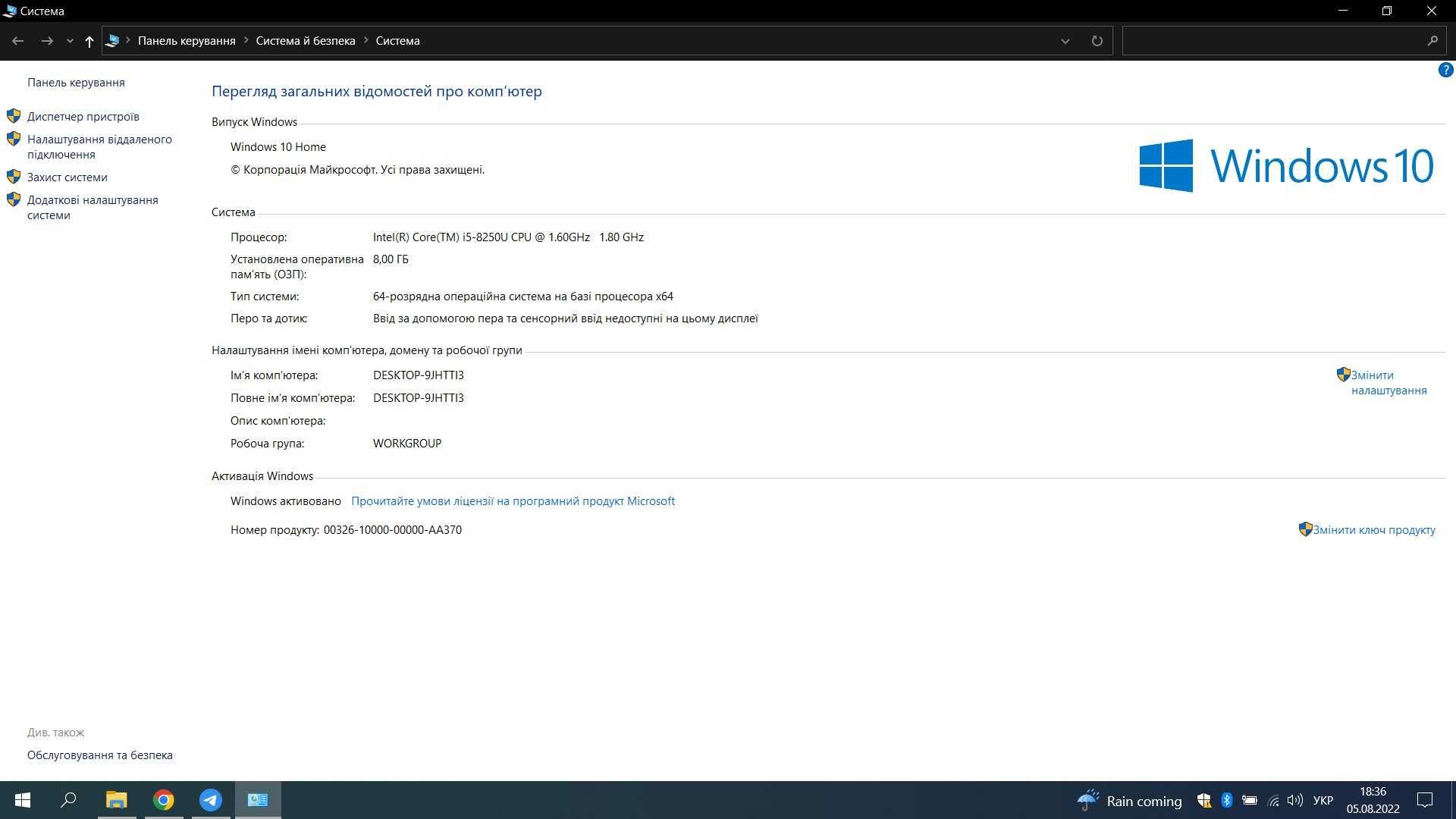Open 'Налаштування віддаленого підключення' link
1456x819 pixels.
pos(99,147)
